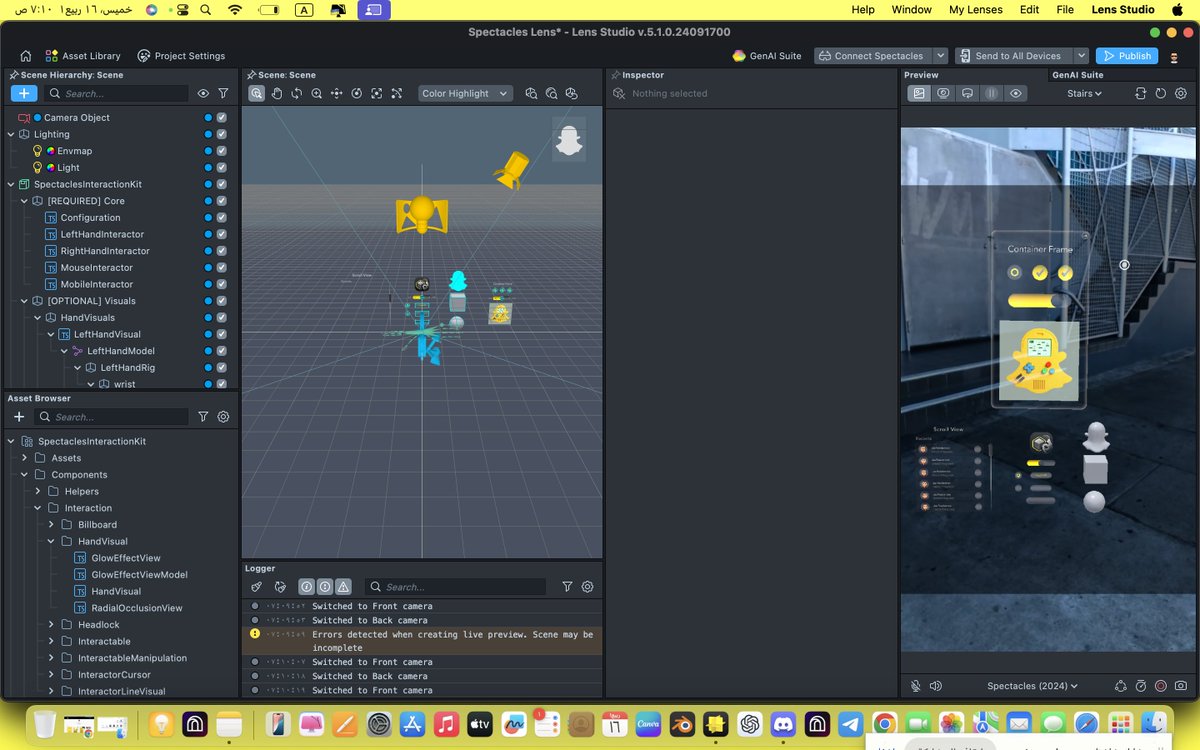The image size is (1200, 750).
Task: Open the My Lenses menu
Action: click(x=976, y=10)
